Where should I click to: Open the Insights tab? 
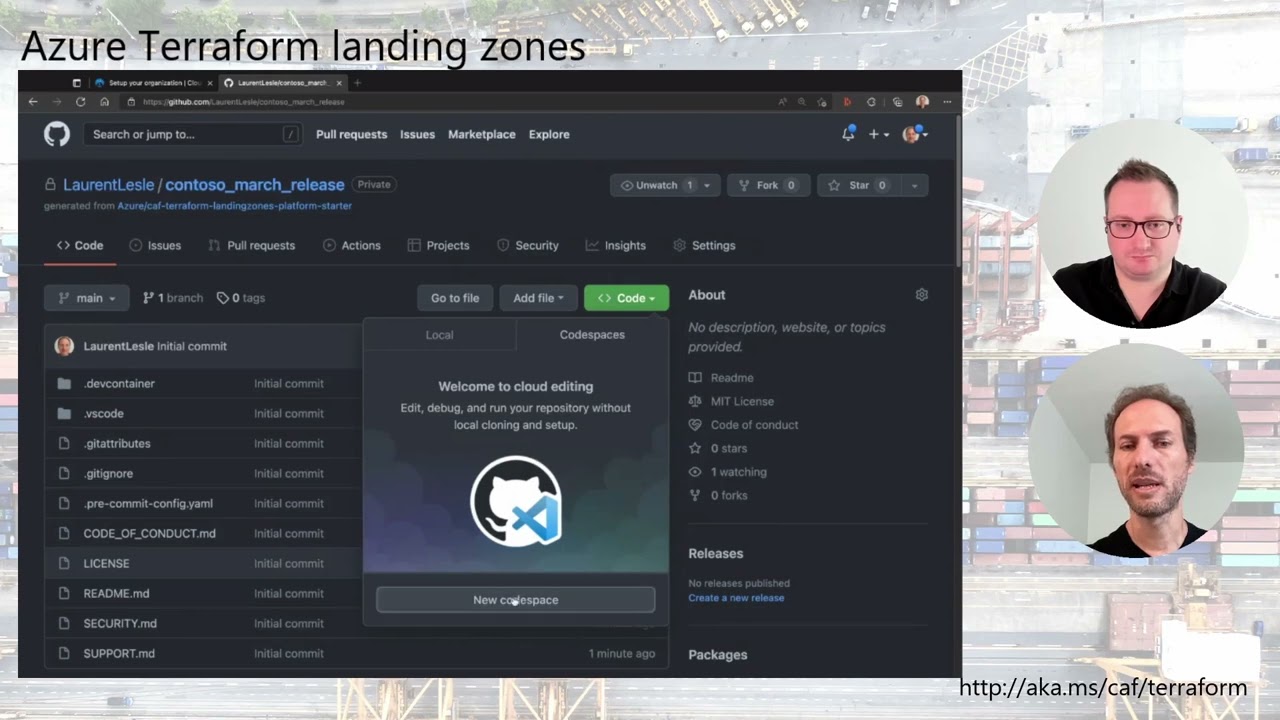pos(616,245)
